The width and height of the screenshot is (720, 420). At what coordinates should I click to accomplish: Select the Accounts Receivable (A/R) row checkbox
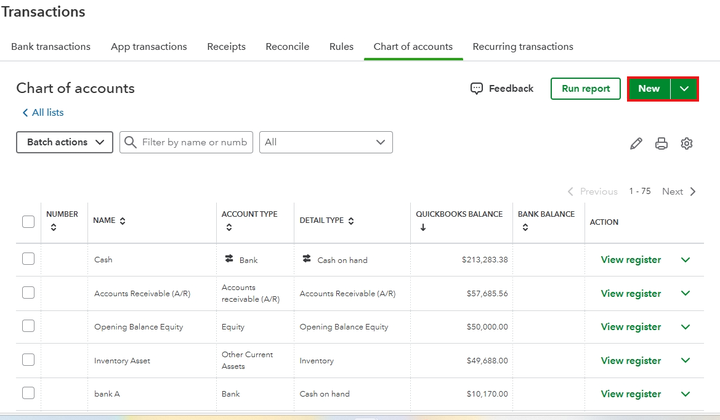tap(28, 292)
